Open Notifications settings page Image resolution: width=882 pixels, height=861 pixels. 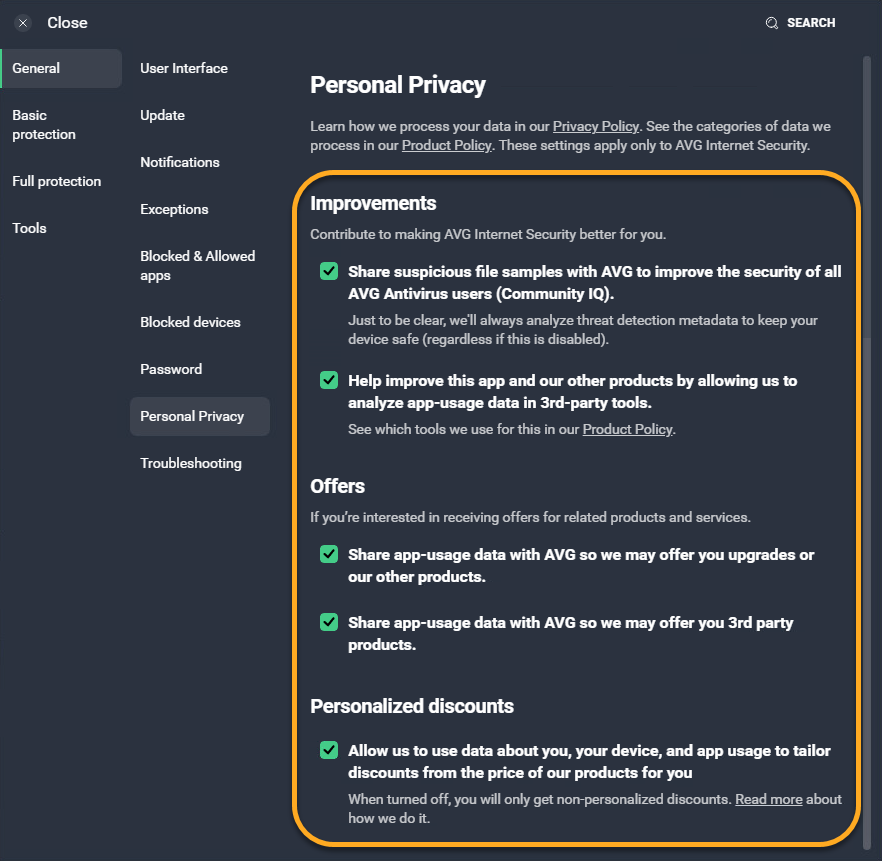coord(180,162)
